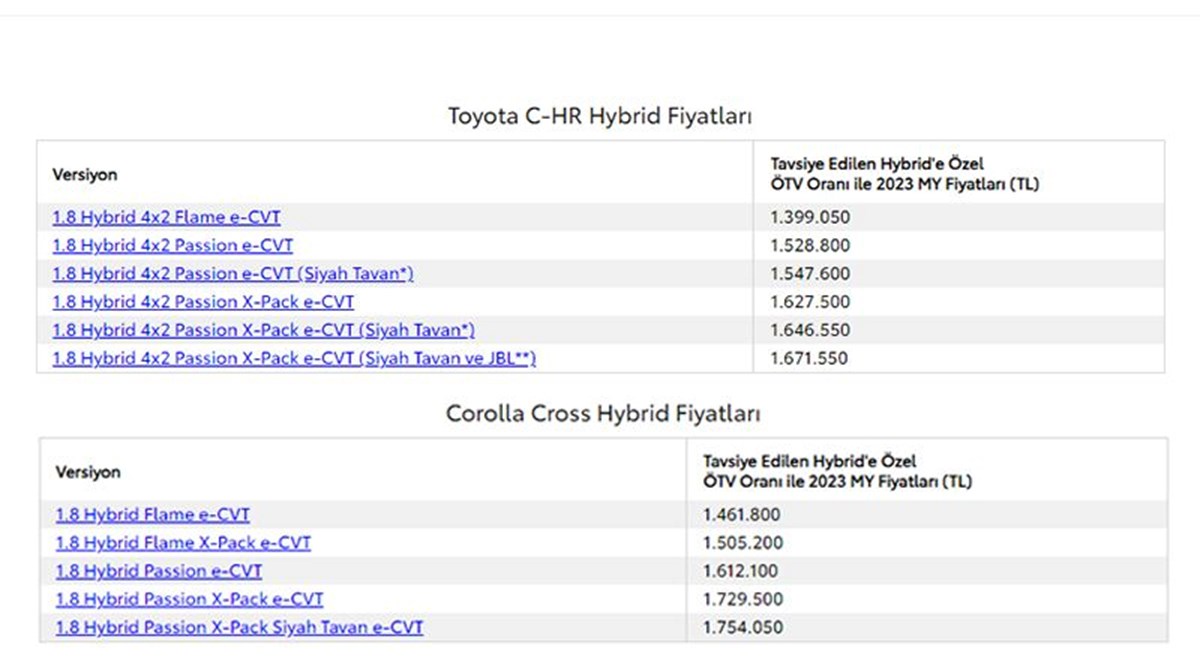
Task: Open Corolla Cross 1.8 Hybrid Flame e-CVT
Action: [x=153, y=515]
